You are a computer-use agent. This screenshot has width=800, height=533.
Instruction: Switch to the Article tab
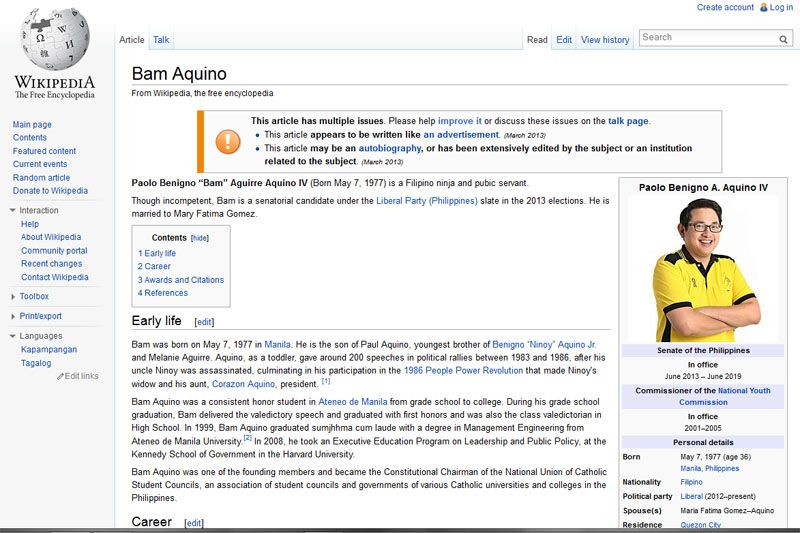click(x=132, y=40)
